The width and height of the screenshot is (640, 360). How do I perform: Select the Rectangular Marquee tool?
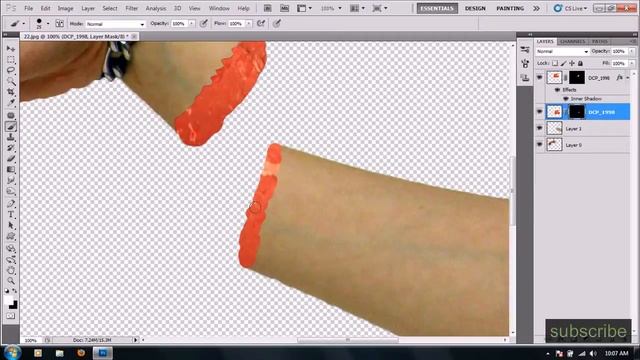point(11,60)
